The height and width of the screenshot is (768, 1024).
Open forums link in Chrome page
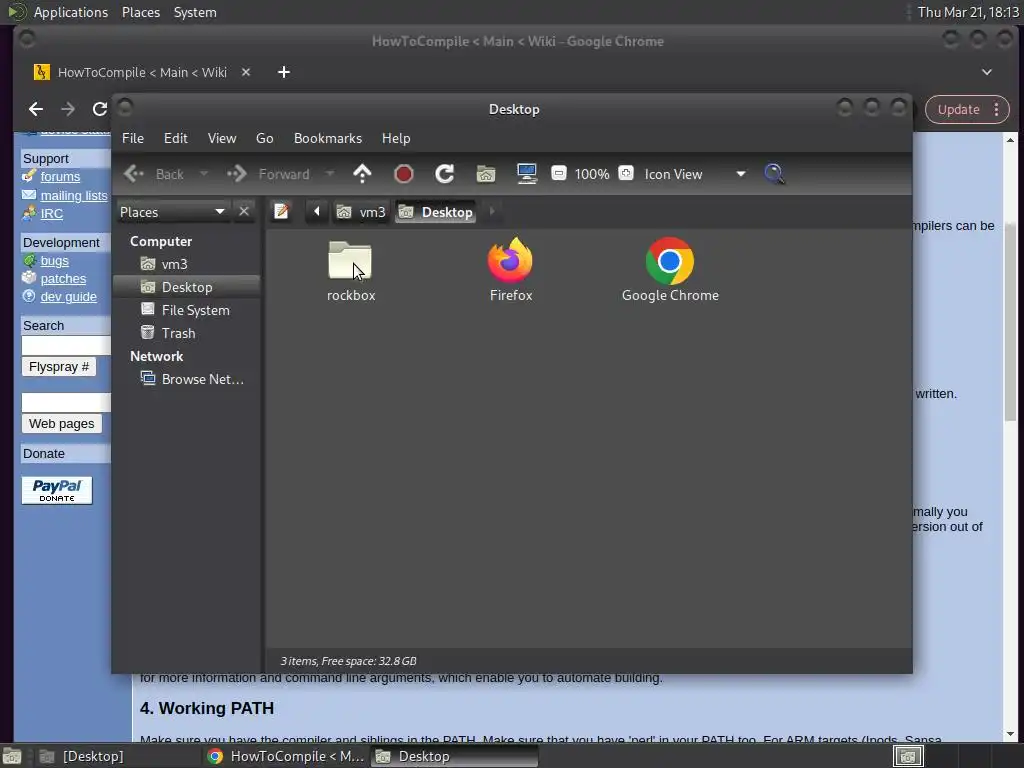pos(60,176)
